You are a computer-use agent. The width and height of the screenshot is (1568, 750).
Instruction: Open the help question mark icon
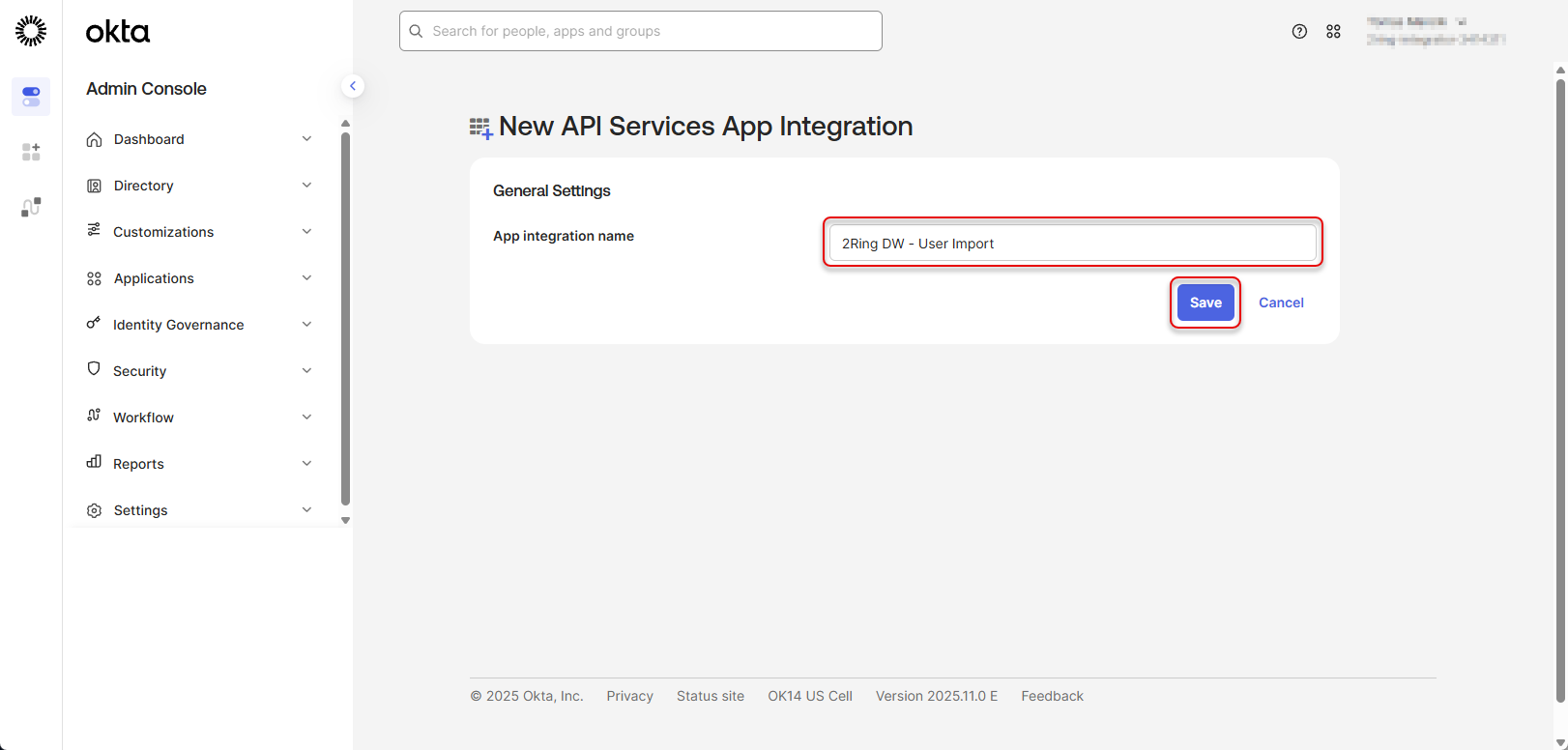click(1299, 31)
